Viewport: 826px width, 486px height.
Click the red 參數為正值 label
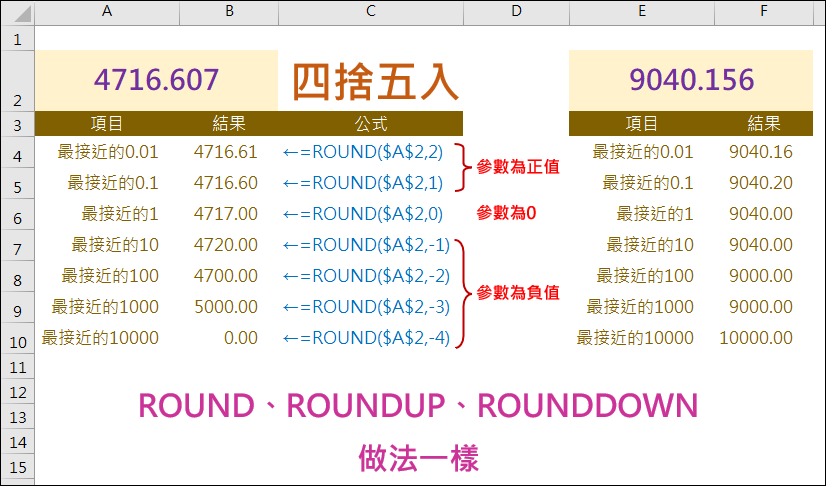click(517, 167)
